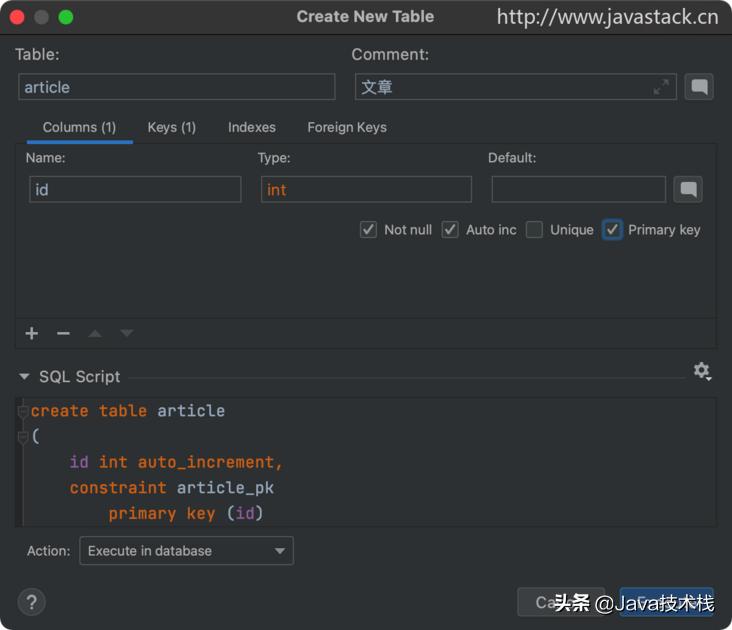Enable the Unique checkbox
This screenshot has height=630, width=732.
(534, 230)
